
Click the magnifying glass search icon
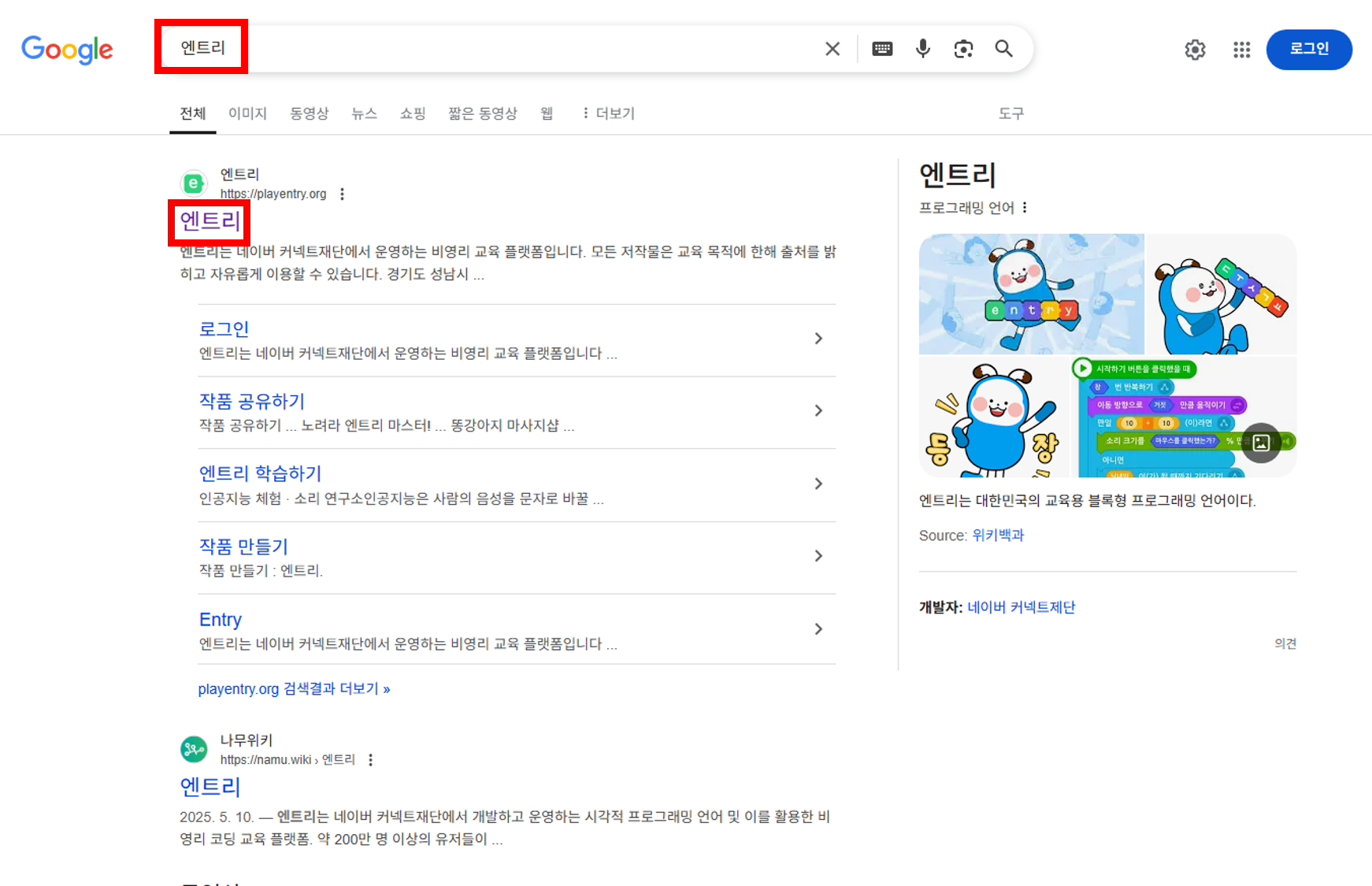(1004, 49)
